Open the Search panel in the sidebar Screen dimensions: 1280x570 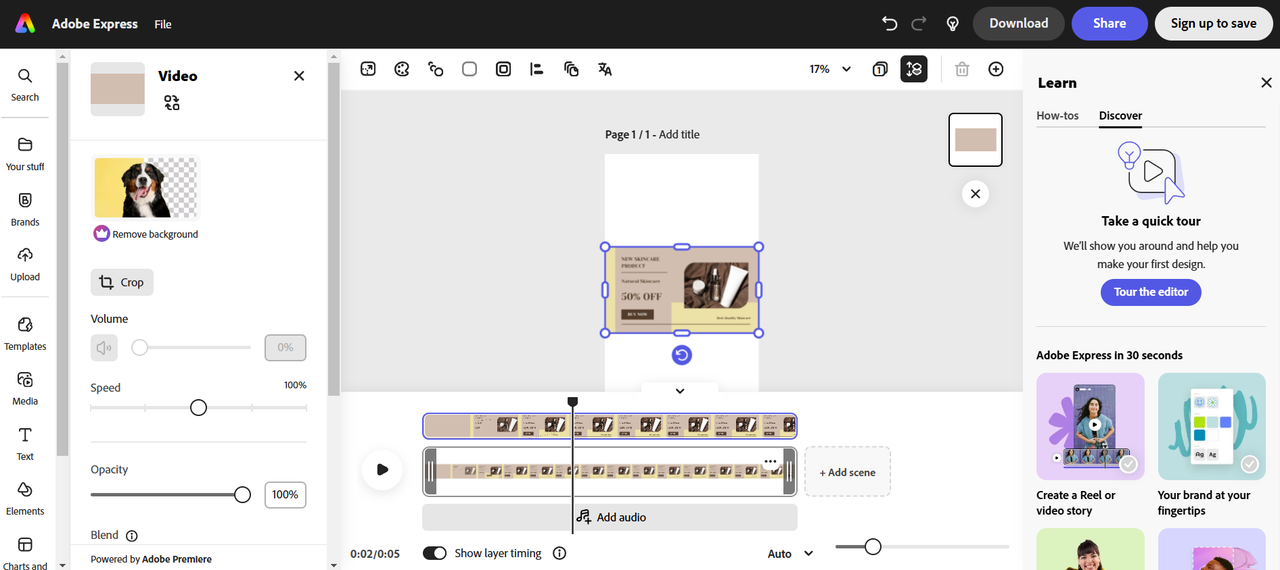(x=25, y=85)
